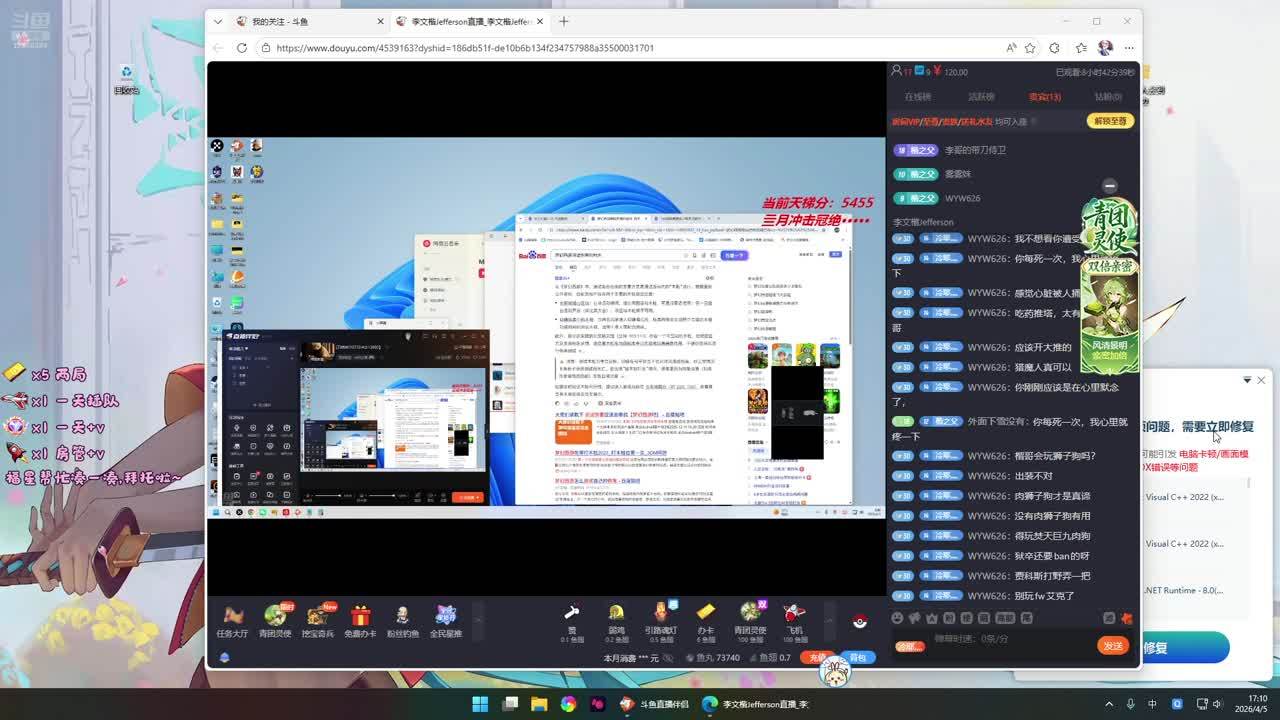Viewport: 1280px width, 720px height.
Task: Open the emoji picker in chat
Action: [x=897, y=619]
